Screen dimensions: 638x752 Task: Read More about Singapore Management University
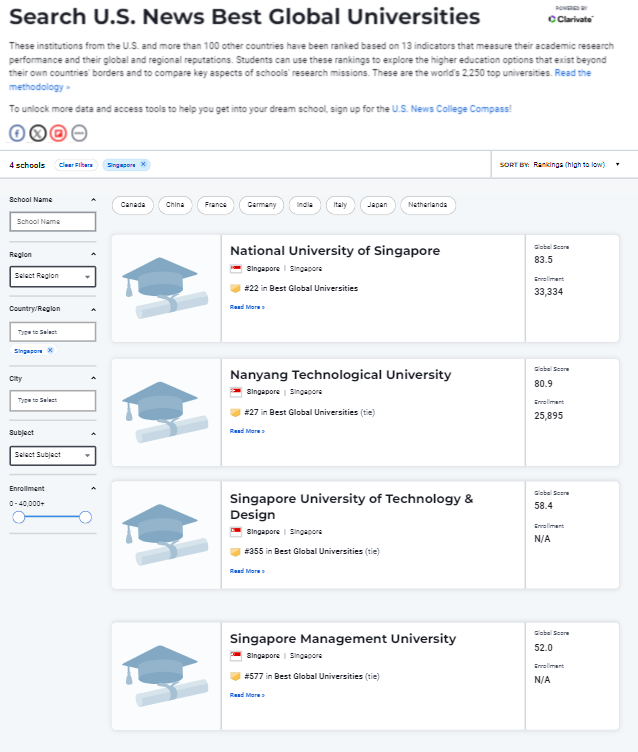point(247,695)
